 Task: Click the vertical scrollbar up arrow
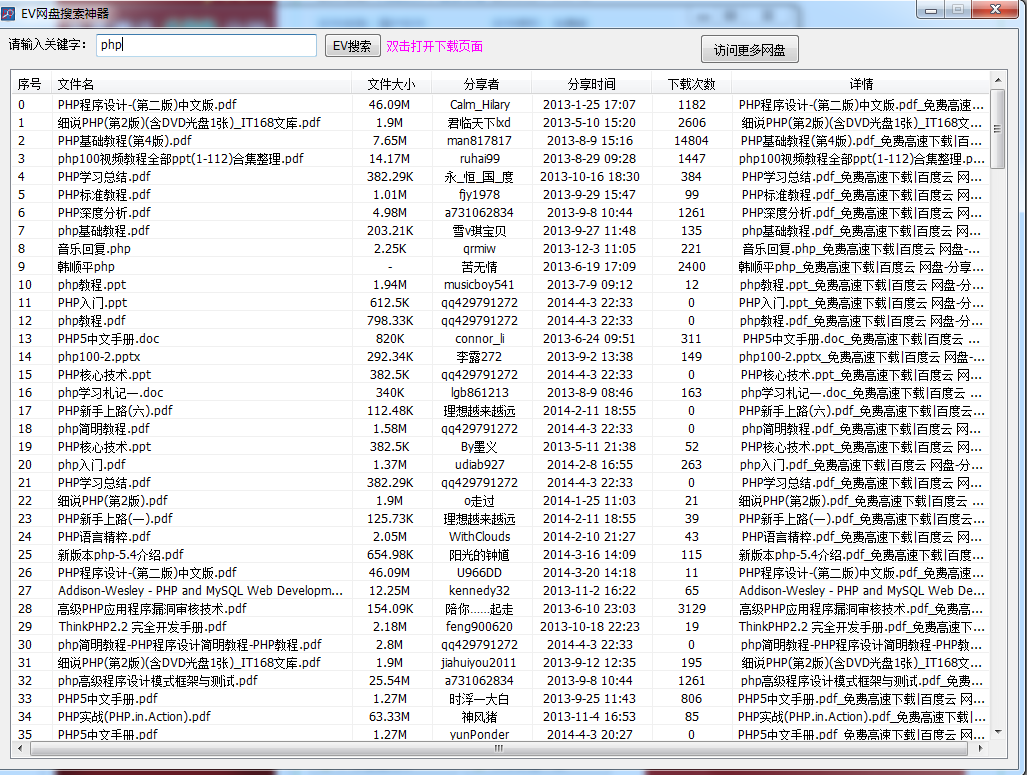tap(997, 79)
